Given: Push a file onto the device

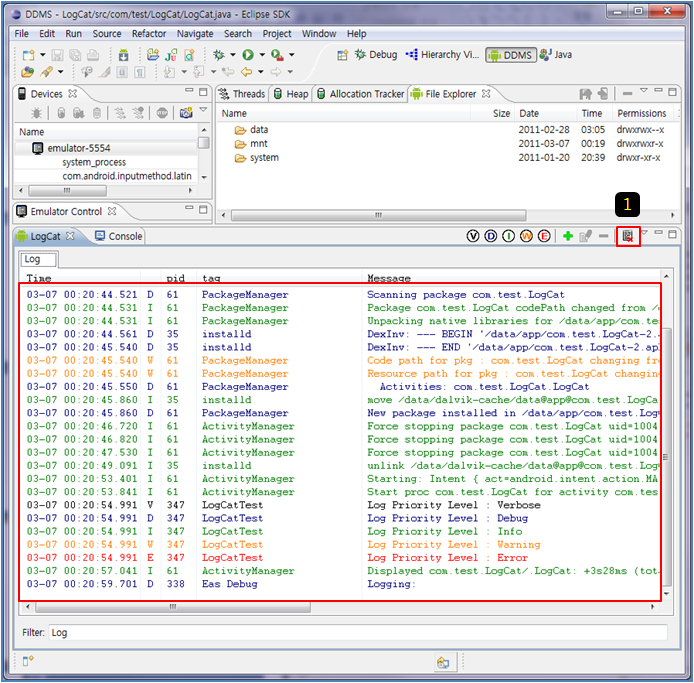Looking at the screenshot, I should pyautogui.click(x=603, y=94).
